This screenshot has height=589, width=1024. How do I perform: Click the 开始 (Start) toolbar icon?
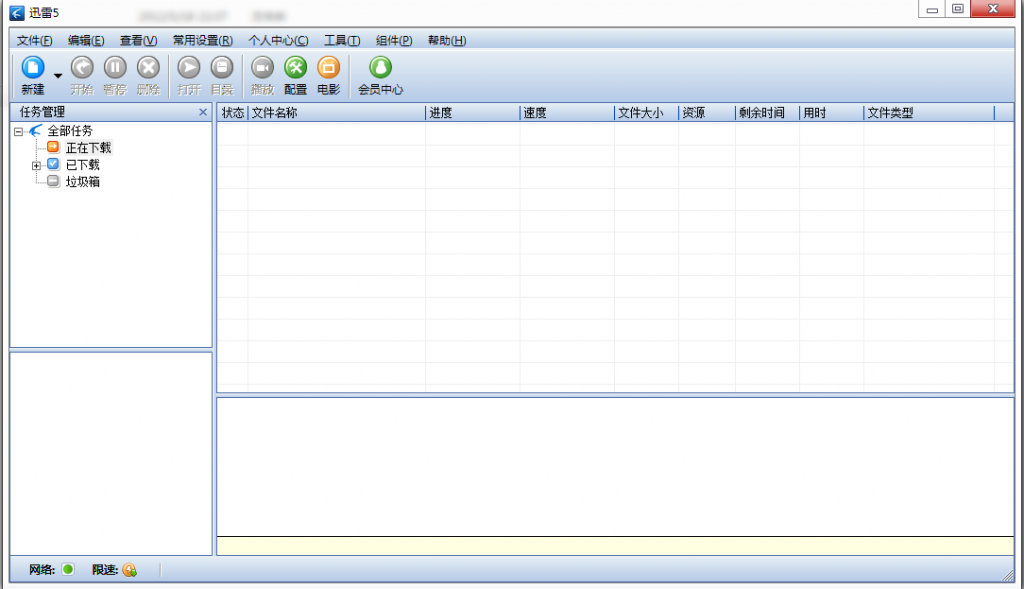(x=82, y=68)
